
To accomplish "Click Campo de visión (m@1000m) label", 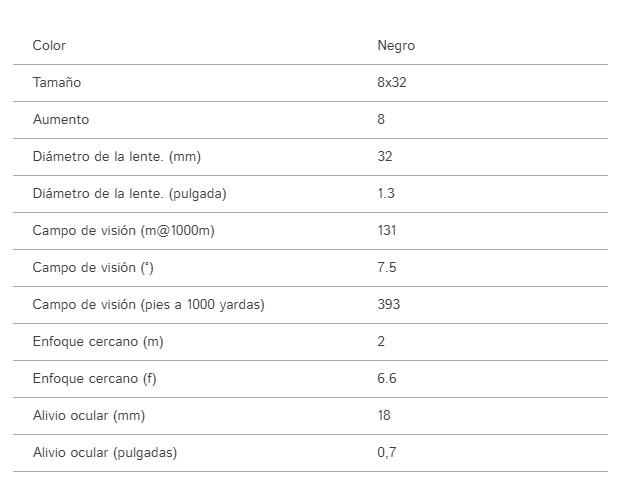I will 123,230.
